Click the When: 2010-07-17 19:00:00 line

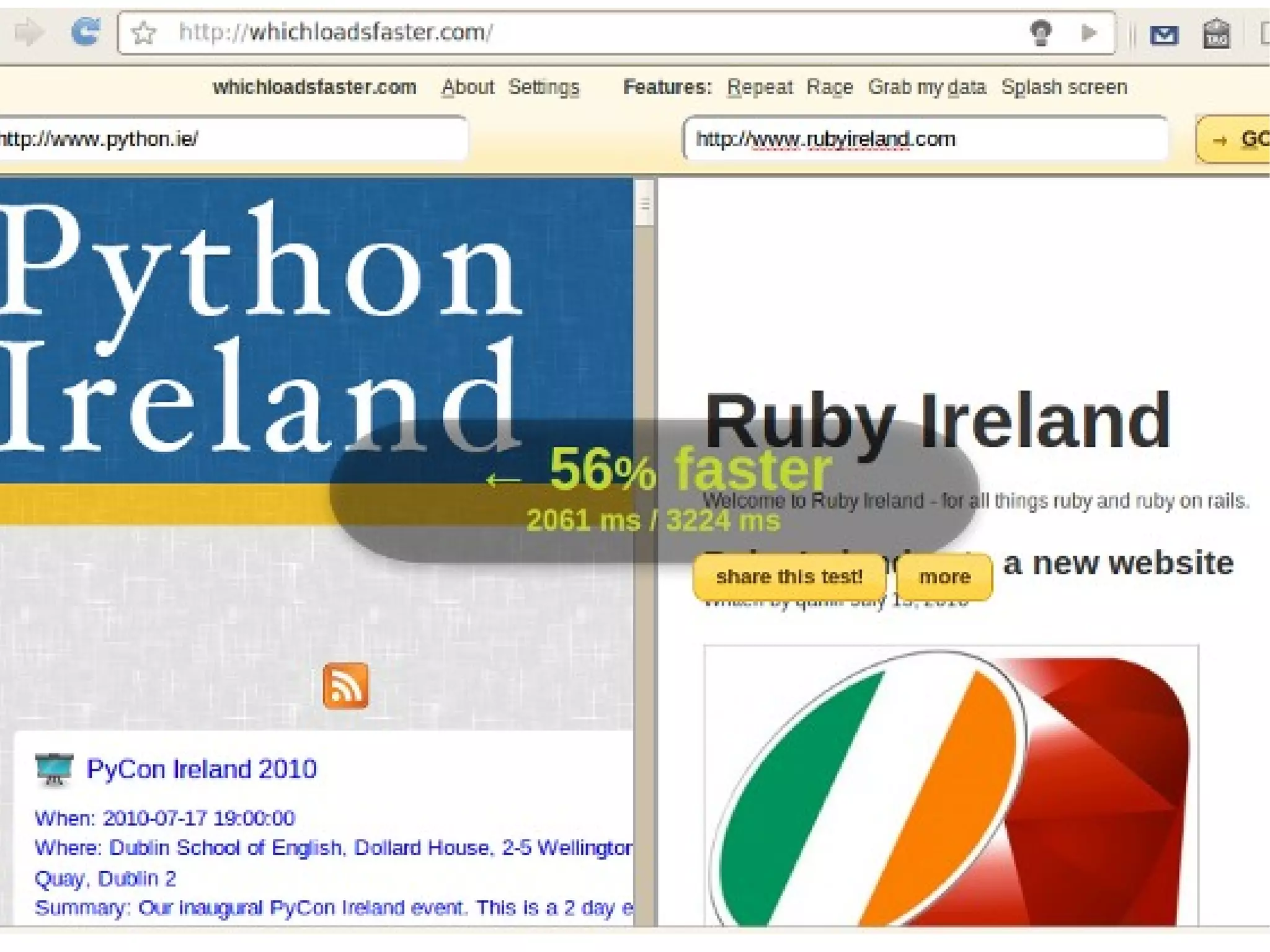click(x=165, y=818)
